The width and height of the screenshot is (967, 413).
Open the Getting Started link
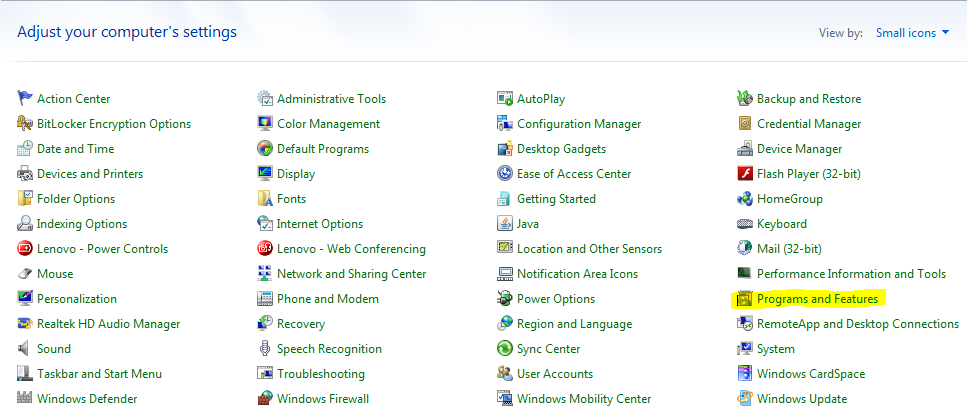[x=556, y=199]
